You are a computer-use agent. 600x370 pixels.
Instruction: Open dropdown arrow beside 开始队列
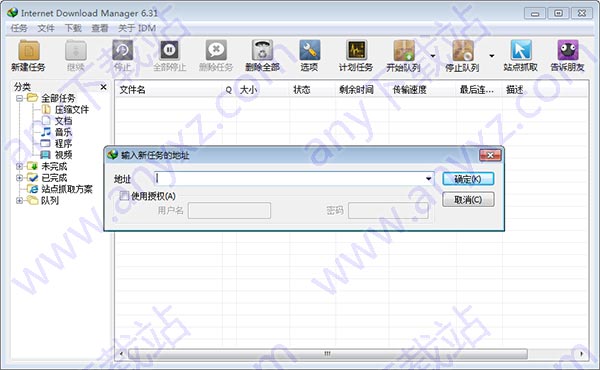point(433,56)
